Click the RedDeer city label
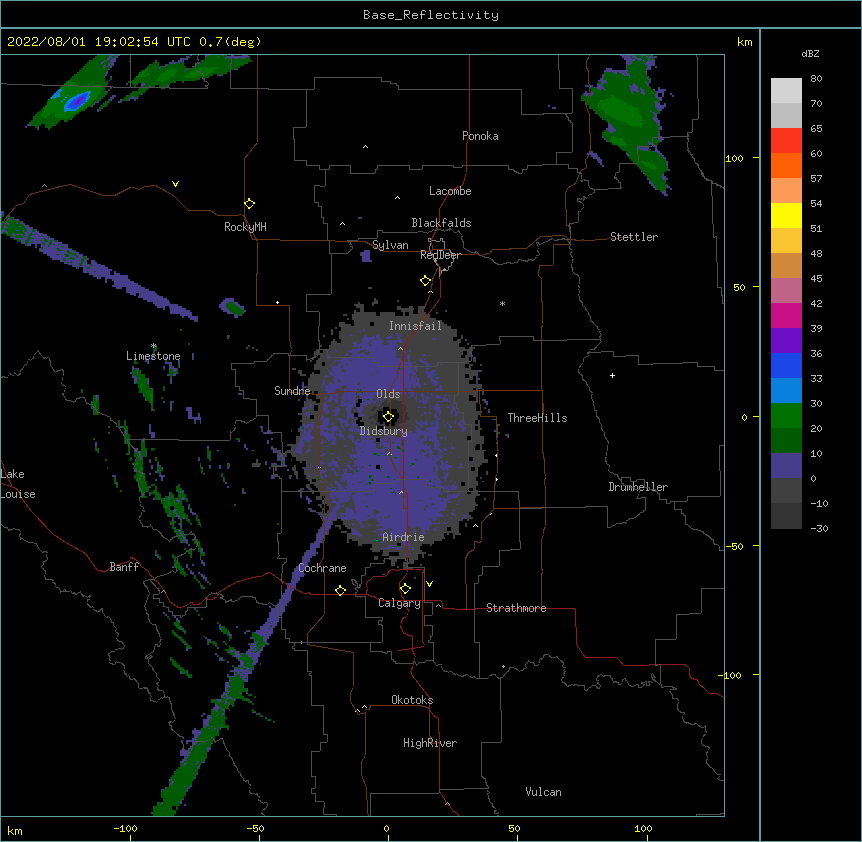The height and width of the screenshot is (842, 862). coord(440,255)
